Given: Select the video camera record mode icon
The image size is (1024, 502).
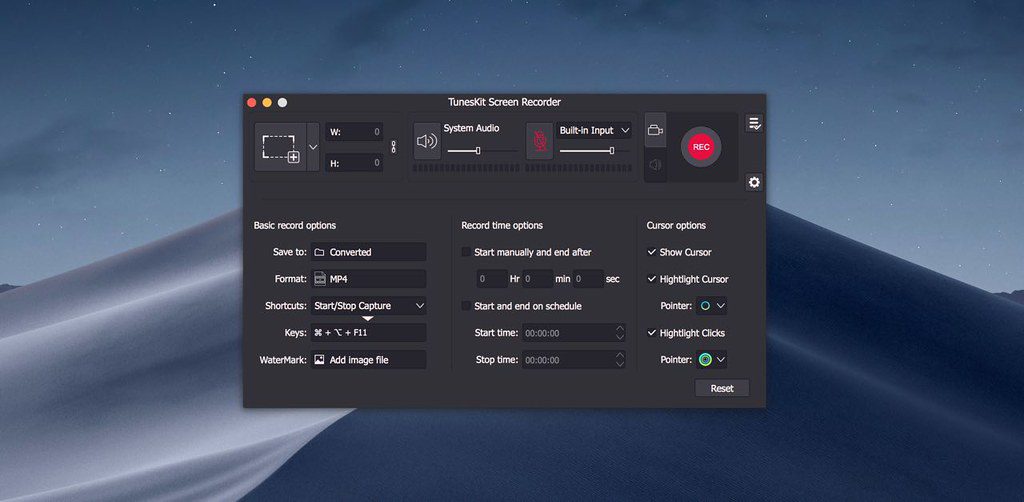Looking at the screenshot, I should [655, 131].
